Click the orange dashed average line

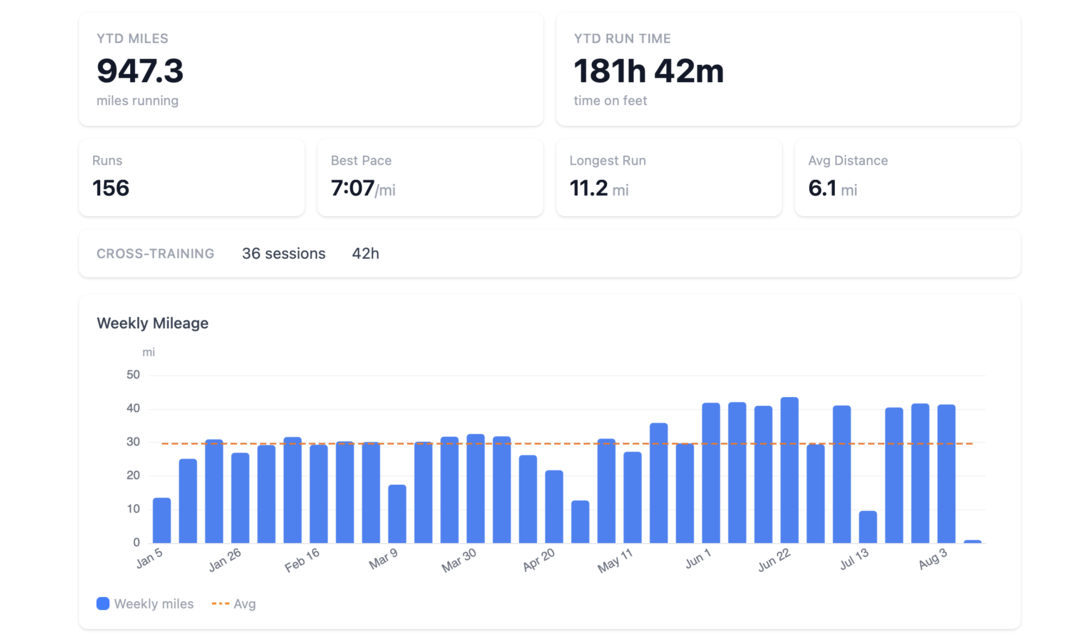(567, 444)
